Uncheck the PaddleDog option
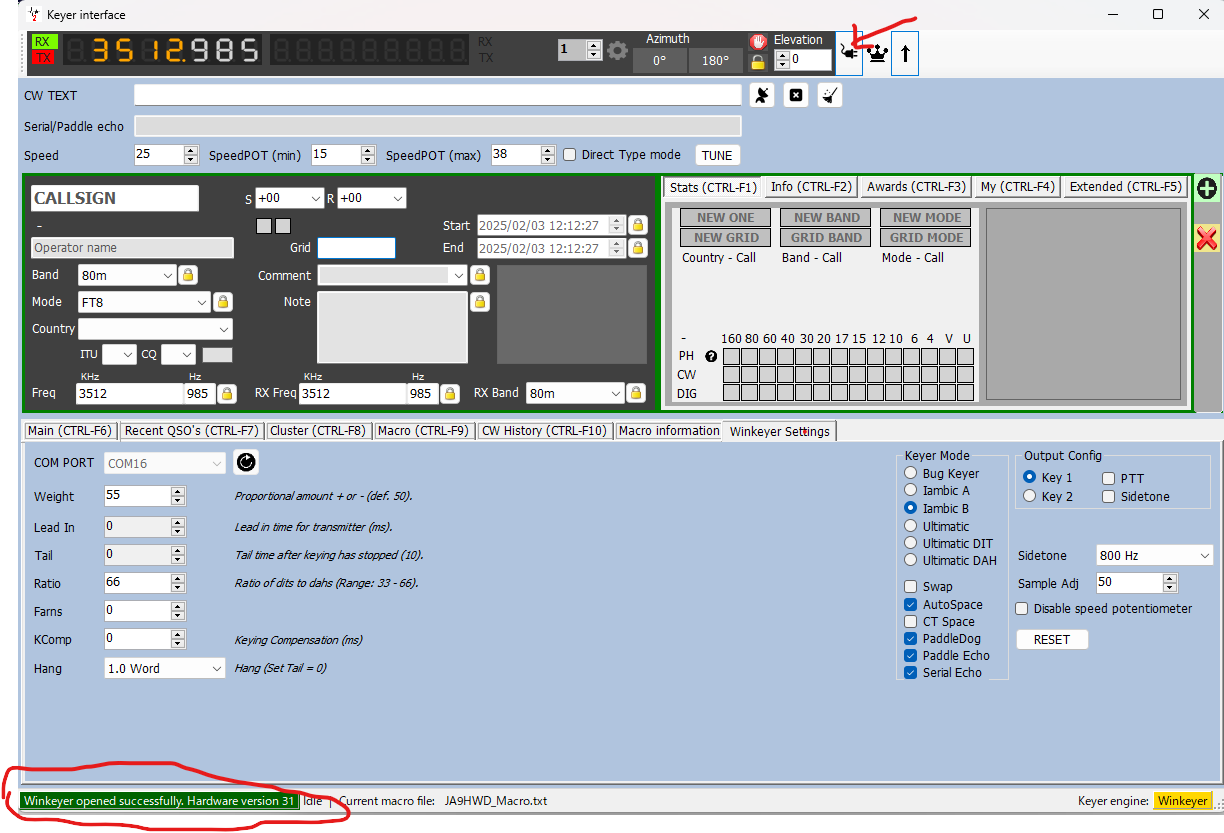This screenshot has height=833, width=1224. 911,638
